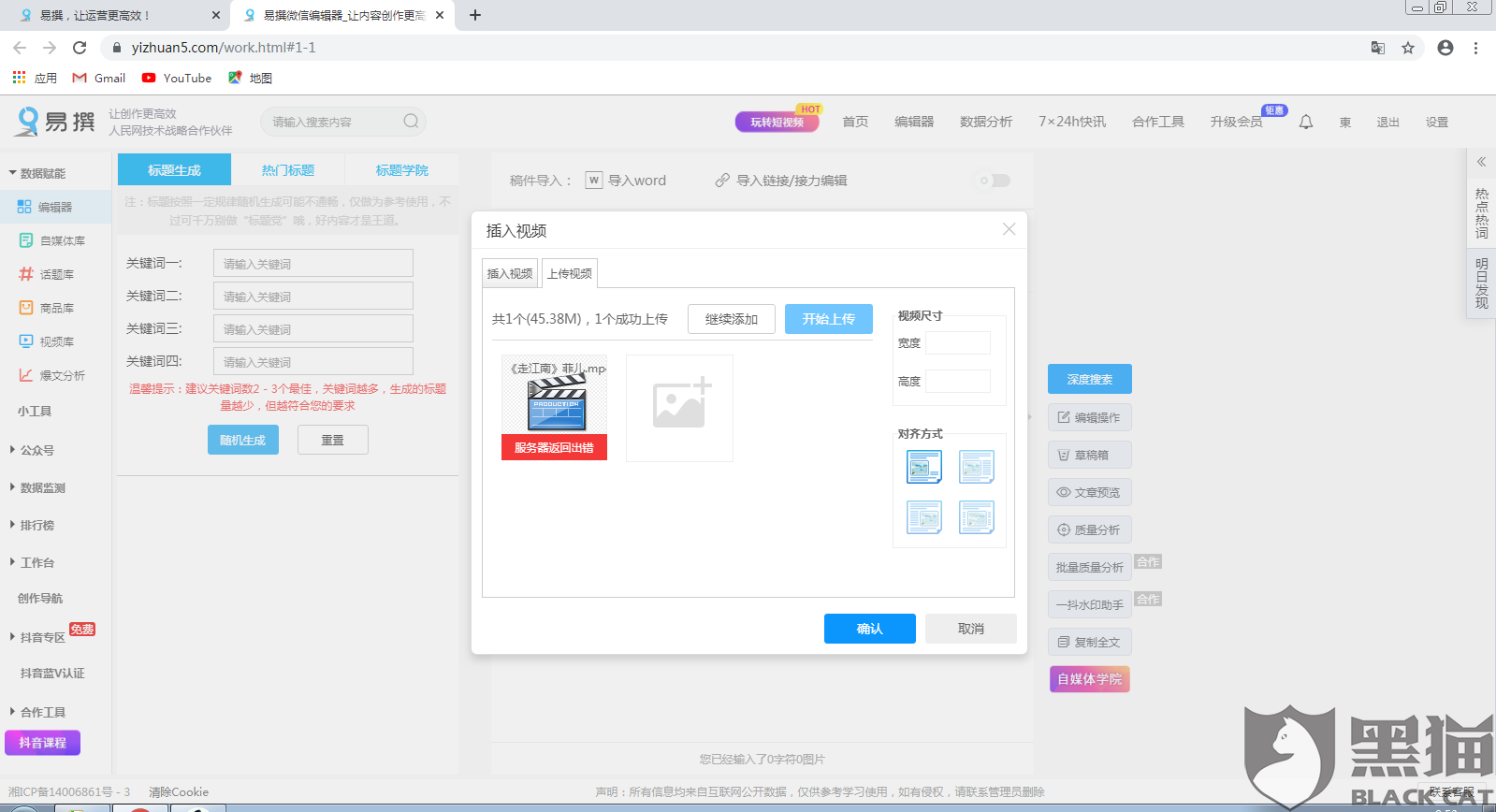1496x812 pixels.
Task: Select the first alignment layout icon
Action: click(924, 467)
